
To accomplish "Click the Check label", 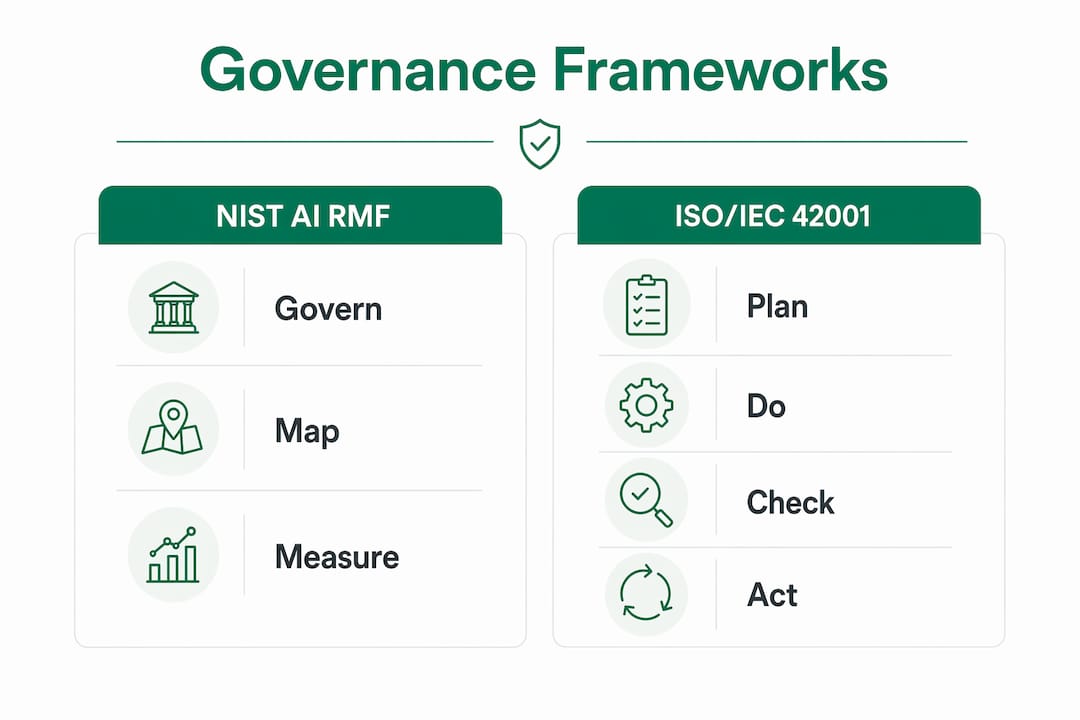I will pyautogui.click(x=790, y=502).
